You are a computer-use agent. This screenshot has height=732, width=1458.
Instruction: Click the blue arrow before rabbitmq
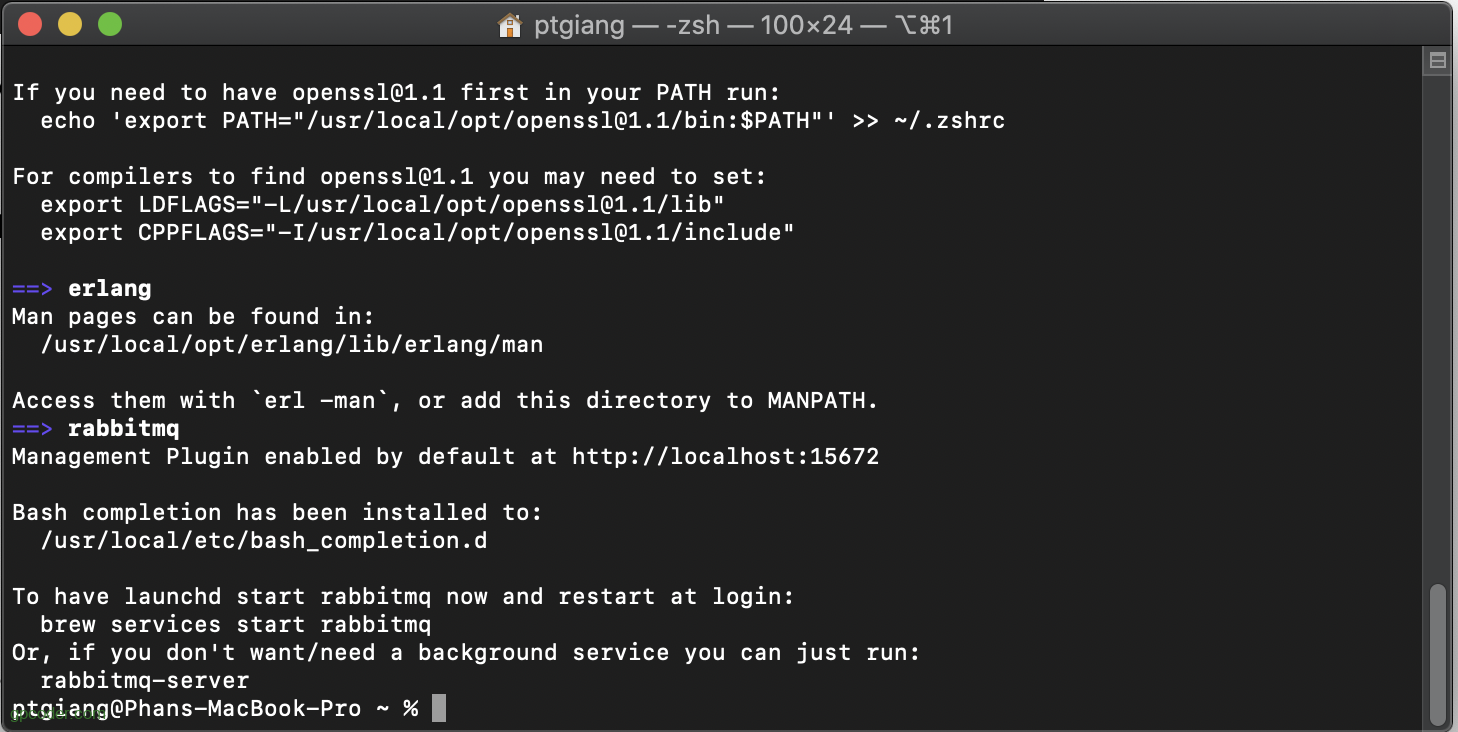click(x=32, y=429)
